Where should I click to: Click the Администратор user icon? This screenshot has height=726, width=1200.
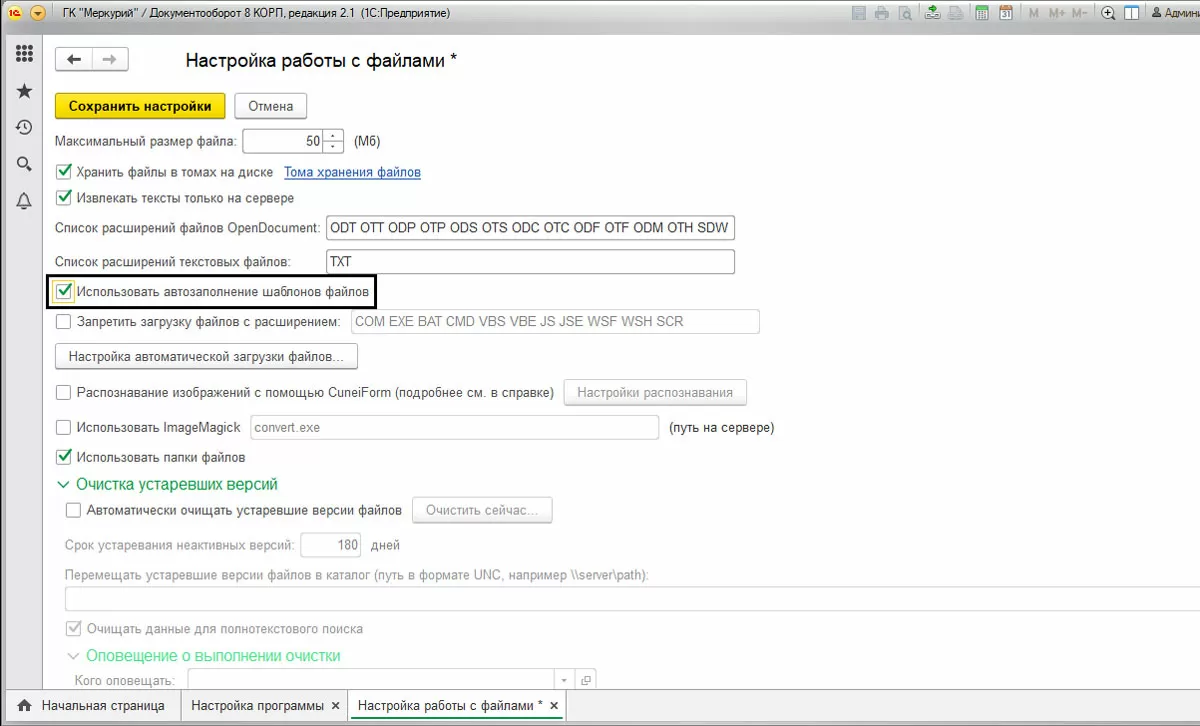click(x=1157, y=13)
